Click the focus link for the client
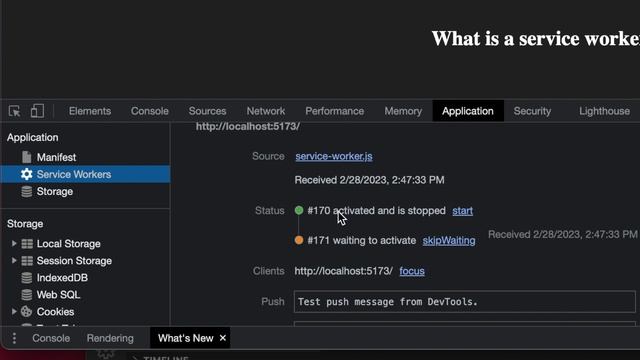The image size is (640, 360). pos(412,271)
